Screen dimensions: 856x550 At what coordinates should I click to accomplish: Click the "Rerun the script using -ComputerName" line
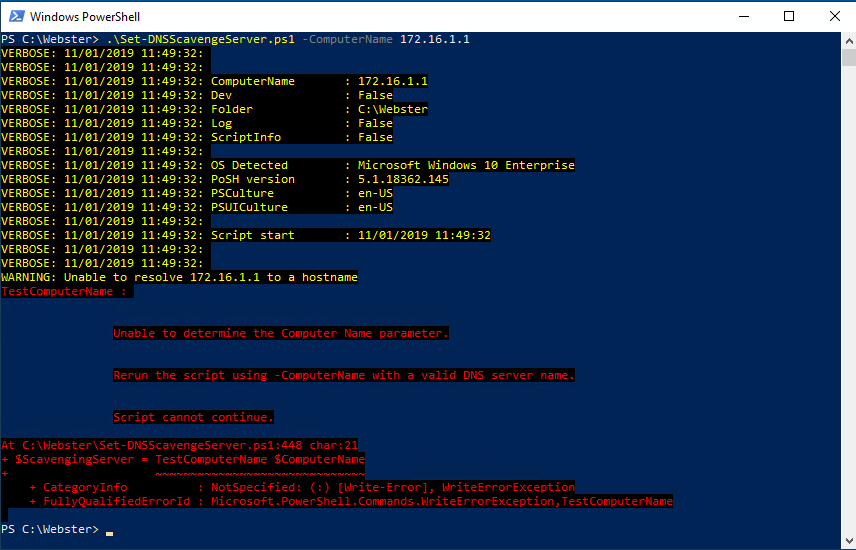tap(344, 375)
